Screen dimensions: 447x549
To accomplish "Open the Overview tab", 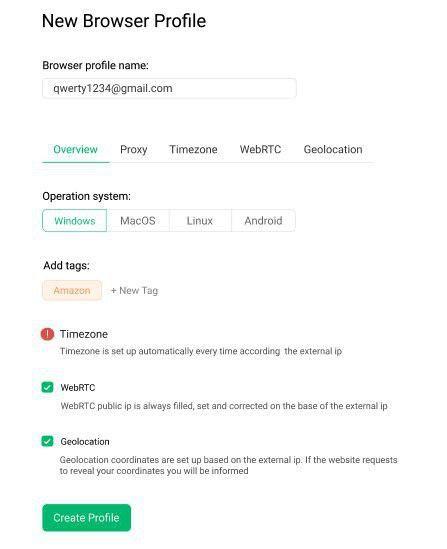I will [x=75, y=150].
